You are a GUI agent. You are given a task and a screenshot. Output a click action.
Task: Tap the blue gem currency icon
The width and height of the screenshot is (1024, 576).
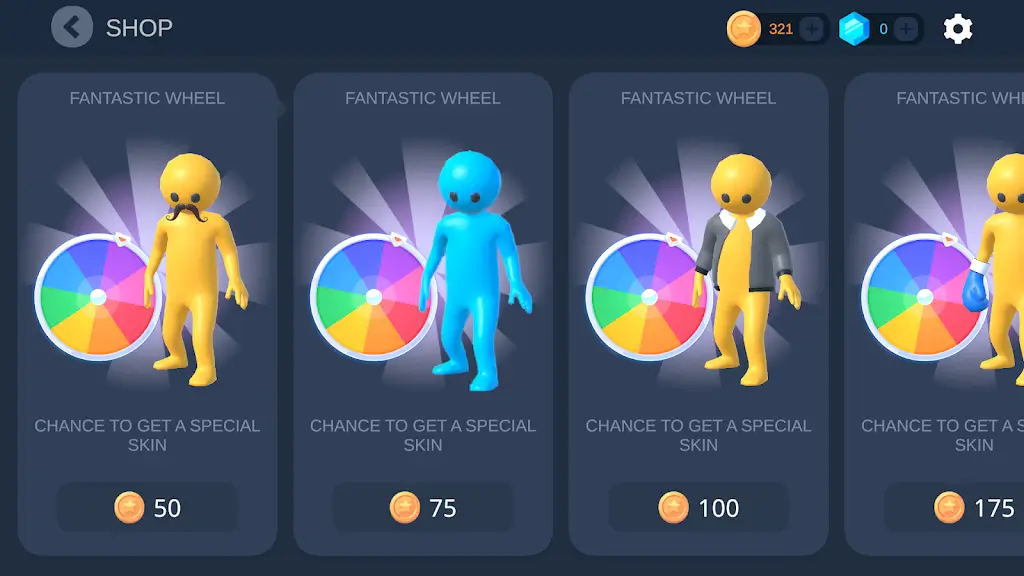click(854, 29)
